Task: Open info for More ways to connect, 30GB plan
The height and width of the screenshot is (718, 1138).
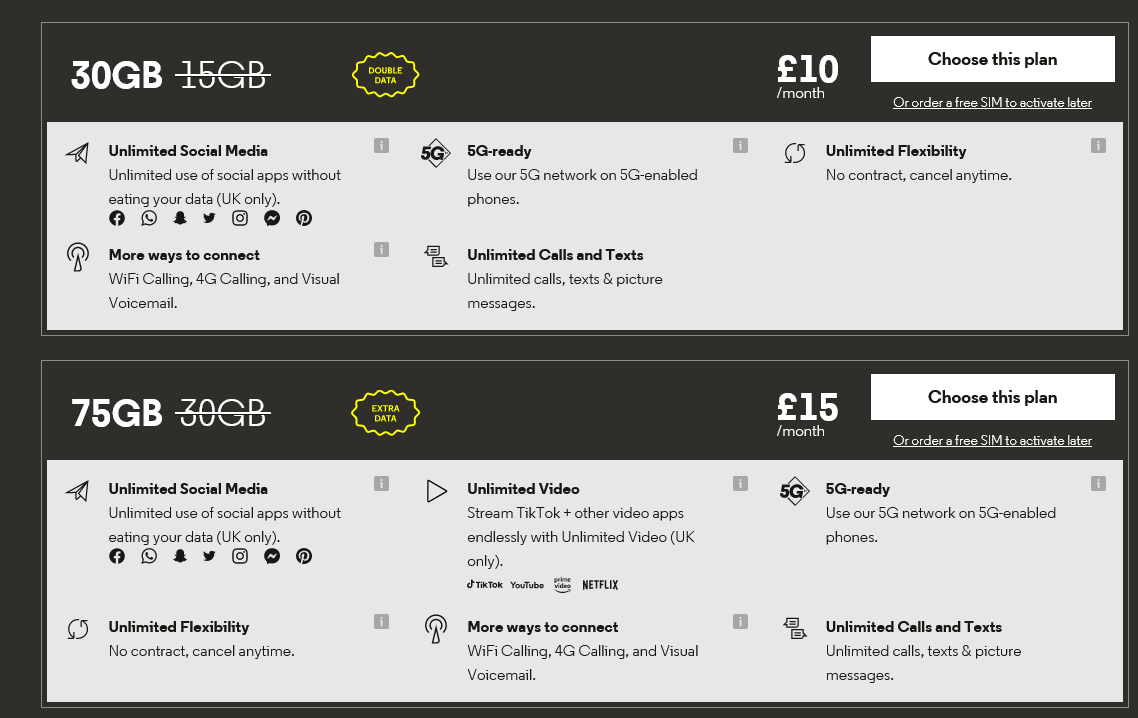Action: point(381,249)
